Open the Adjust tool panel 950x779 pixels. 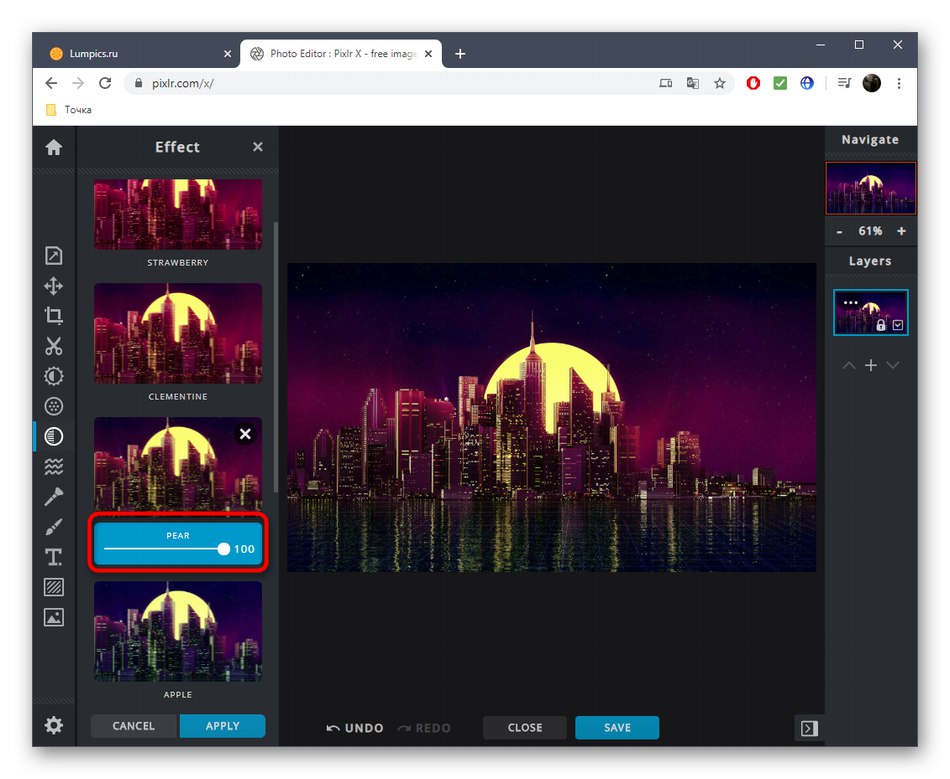53,375
